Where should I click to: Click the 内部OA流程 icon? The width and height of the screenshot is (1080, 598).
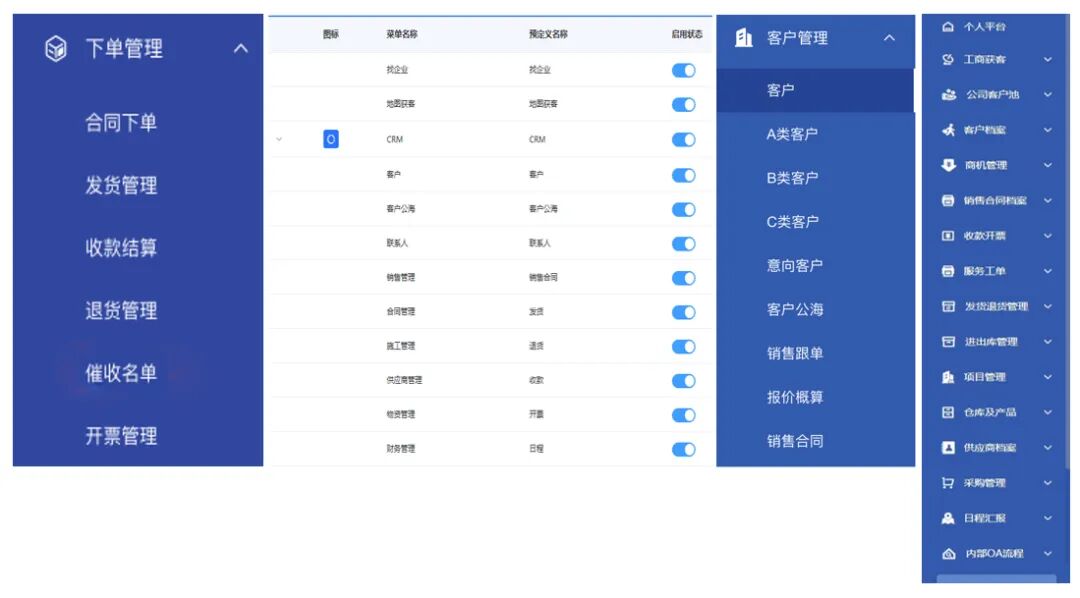(948, 553)
